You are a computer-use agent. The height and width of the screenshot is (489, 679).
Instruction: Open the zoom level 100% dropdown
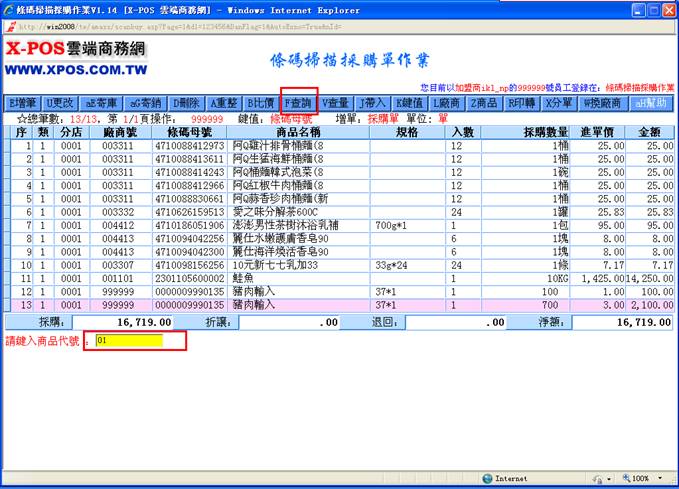[640, 479]
